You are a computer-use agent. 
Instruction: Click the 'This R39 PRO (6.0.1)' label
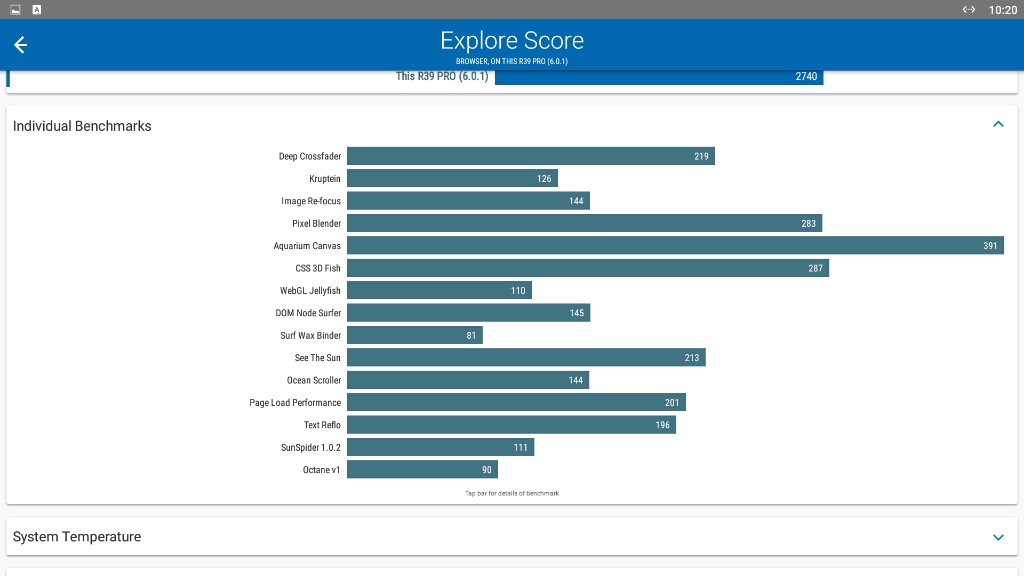click(442, 76)
